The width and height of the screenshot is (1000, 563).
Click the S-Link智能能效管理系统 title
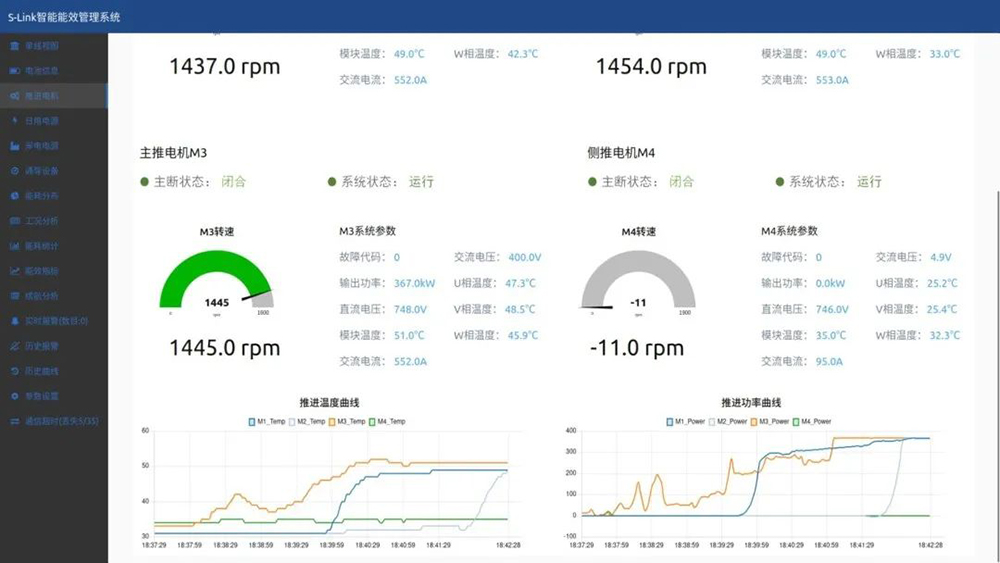point(64,16)
